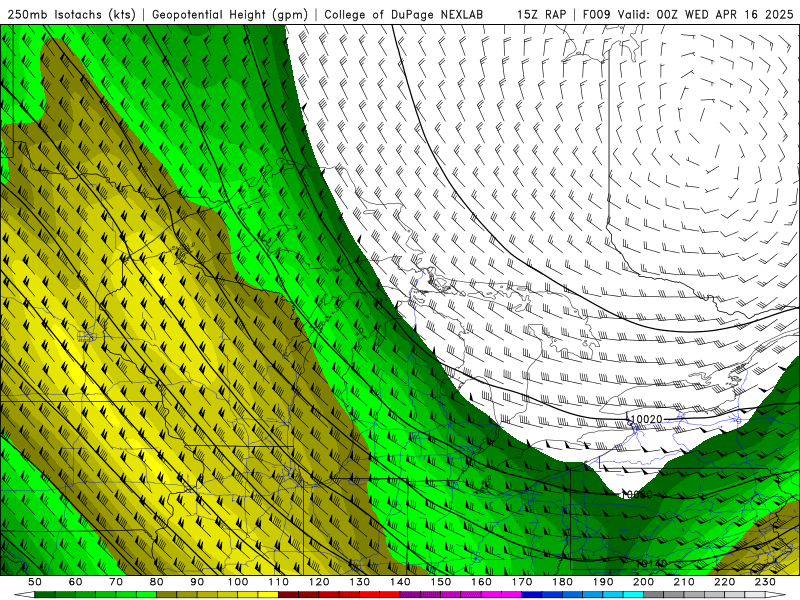The image size is (800, 600).
Task: Click the 50 value on the color scale
Action: point(35,582)
